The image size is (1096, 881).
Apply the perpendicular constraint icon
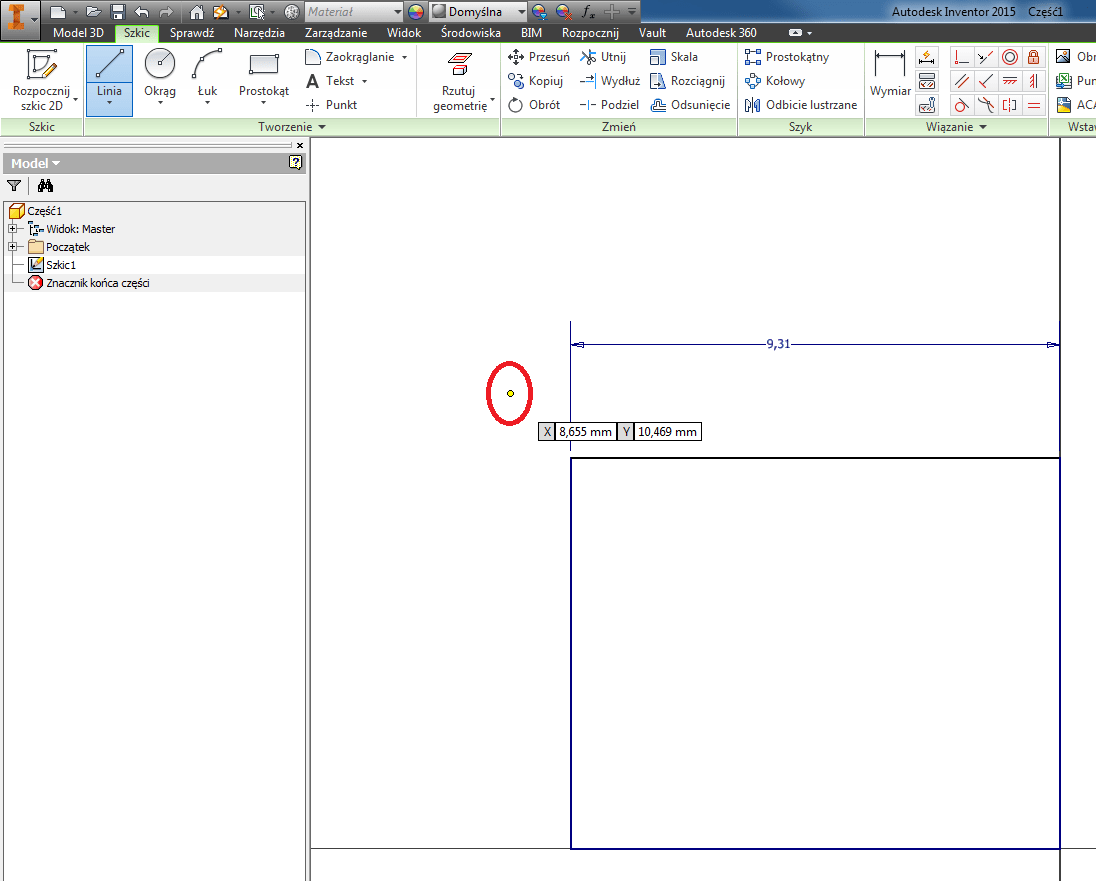pyautogui.click(x=986, y=81)
